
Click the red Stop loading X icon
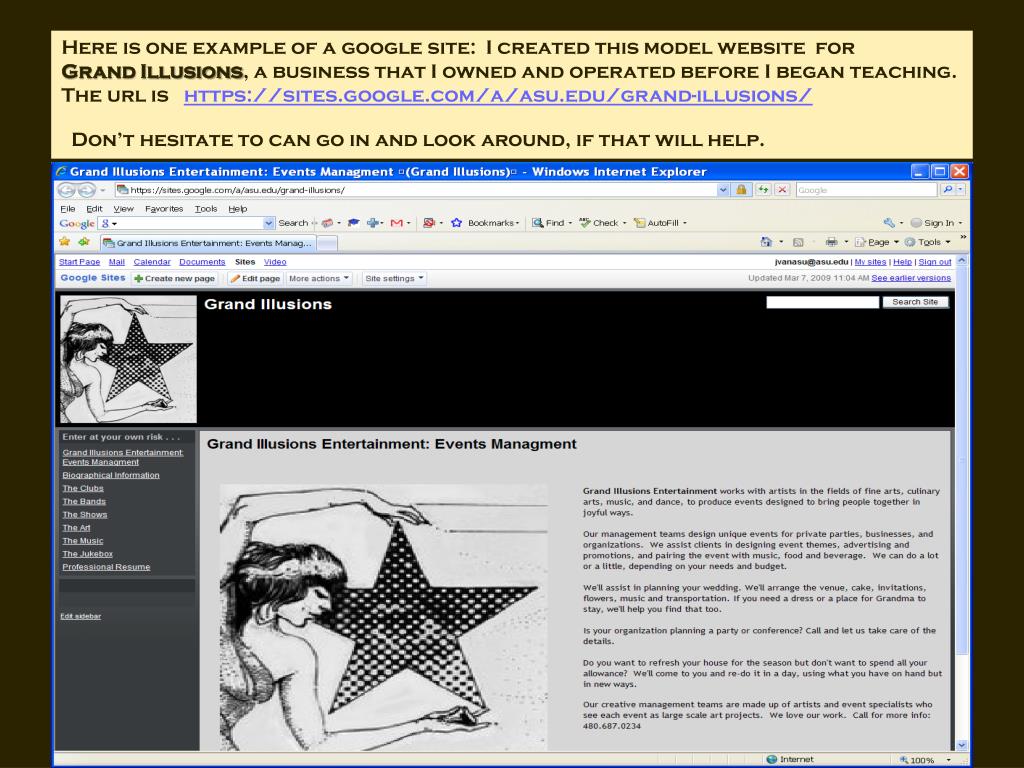pyautogui.click(x=782, y=190)
